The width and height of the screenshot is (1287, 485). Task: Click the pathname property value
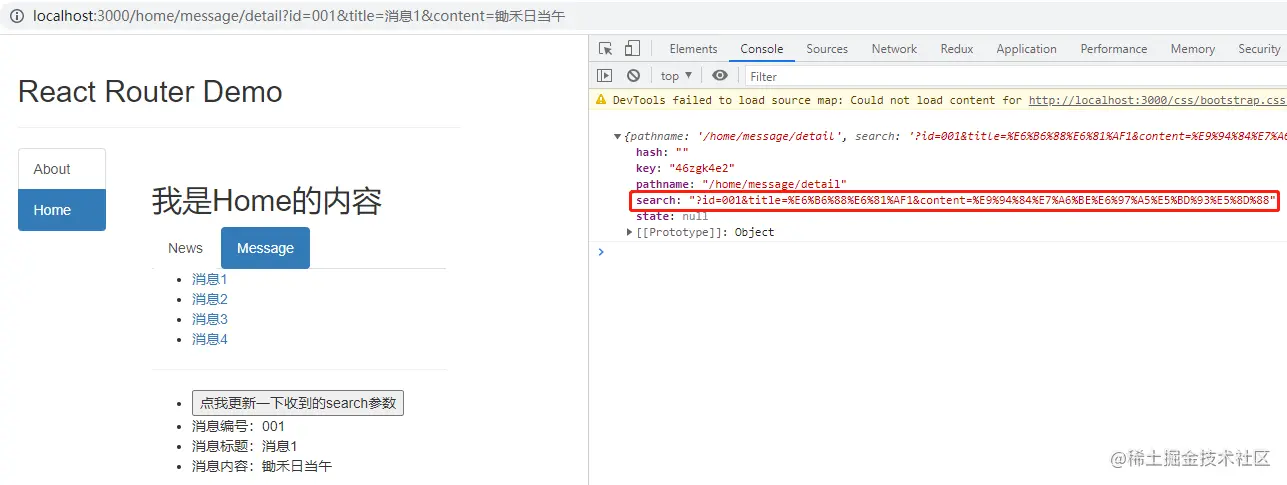774,184
